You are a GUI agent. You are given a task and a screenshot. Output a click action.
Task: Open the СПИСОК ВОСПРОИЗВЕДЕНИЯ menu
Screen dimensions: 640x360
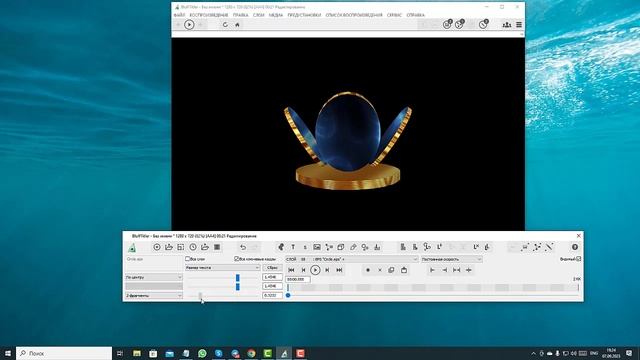(x=354, y=15)
